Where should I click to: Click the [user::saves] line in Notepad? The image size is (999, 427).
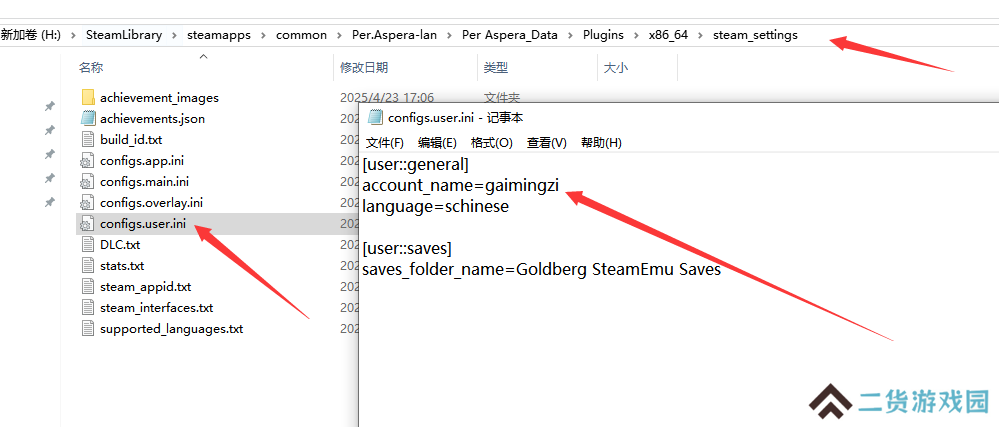tap(407, 249)
